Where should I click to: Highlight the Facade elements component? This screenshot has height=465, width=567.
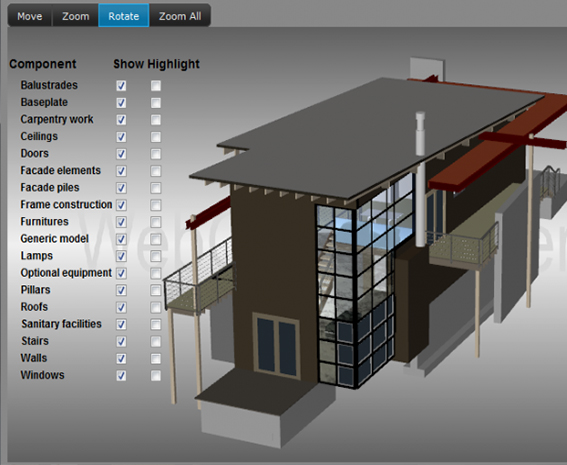click(156, 171)
